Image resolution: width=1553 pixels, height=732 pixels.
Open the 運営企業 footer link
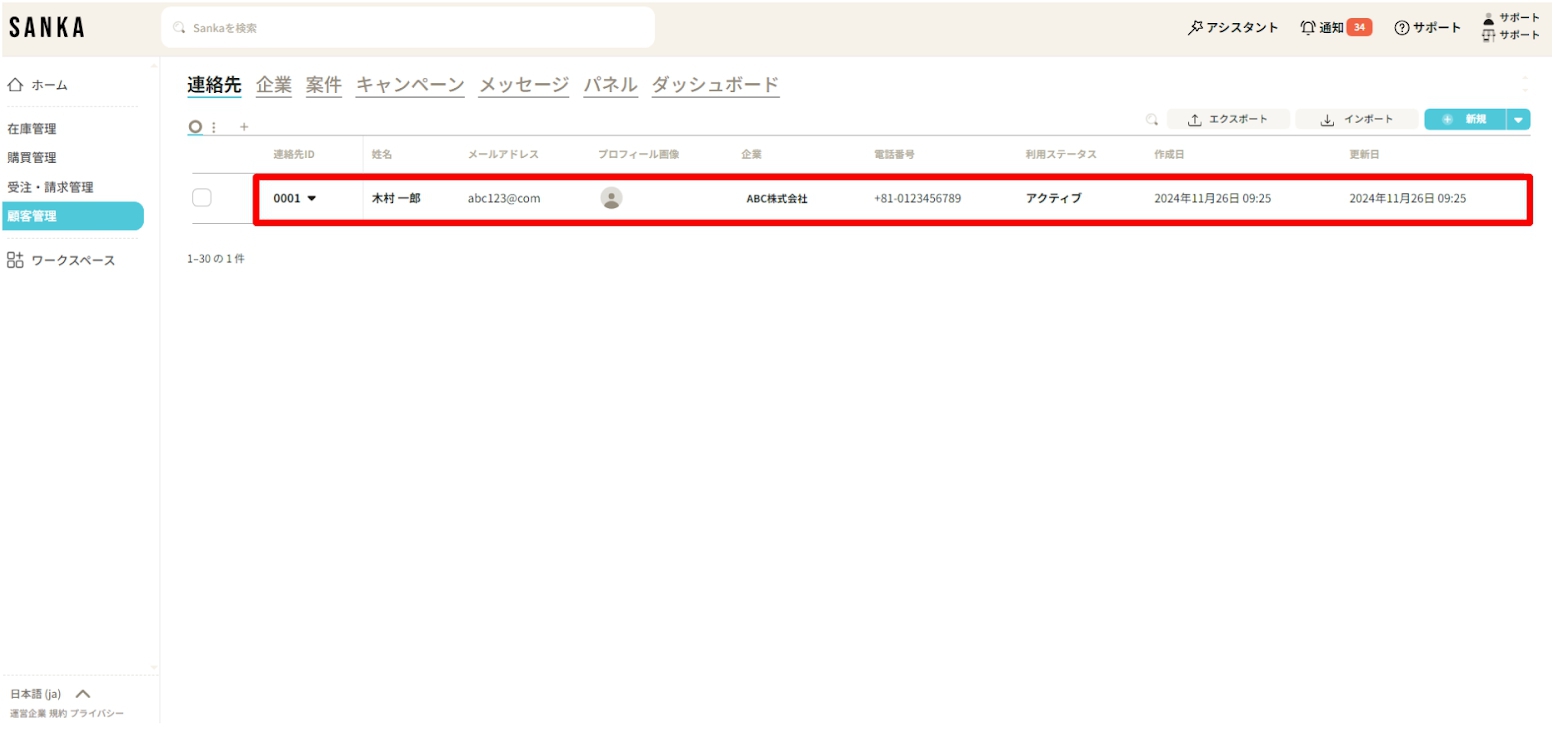coord(28,714)
